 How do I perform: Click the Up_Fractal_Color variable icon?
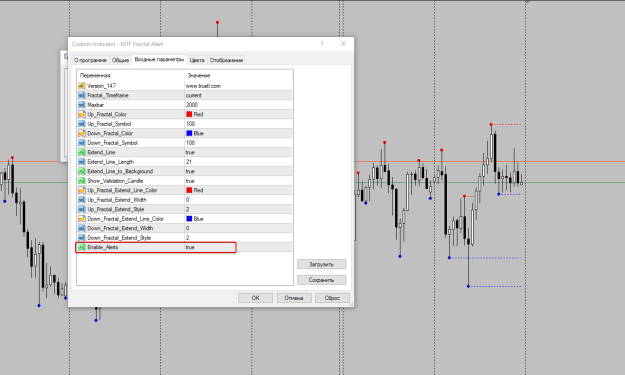[x=82, y=114]
